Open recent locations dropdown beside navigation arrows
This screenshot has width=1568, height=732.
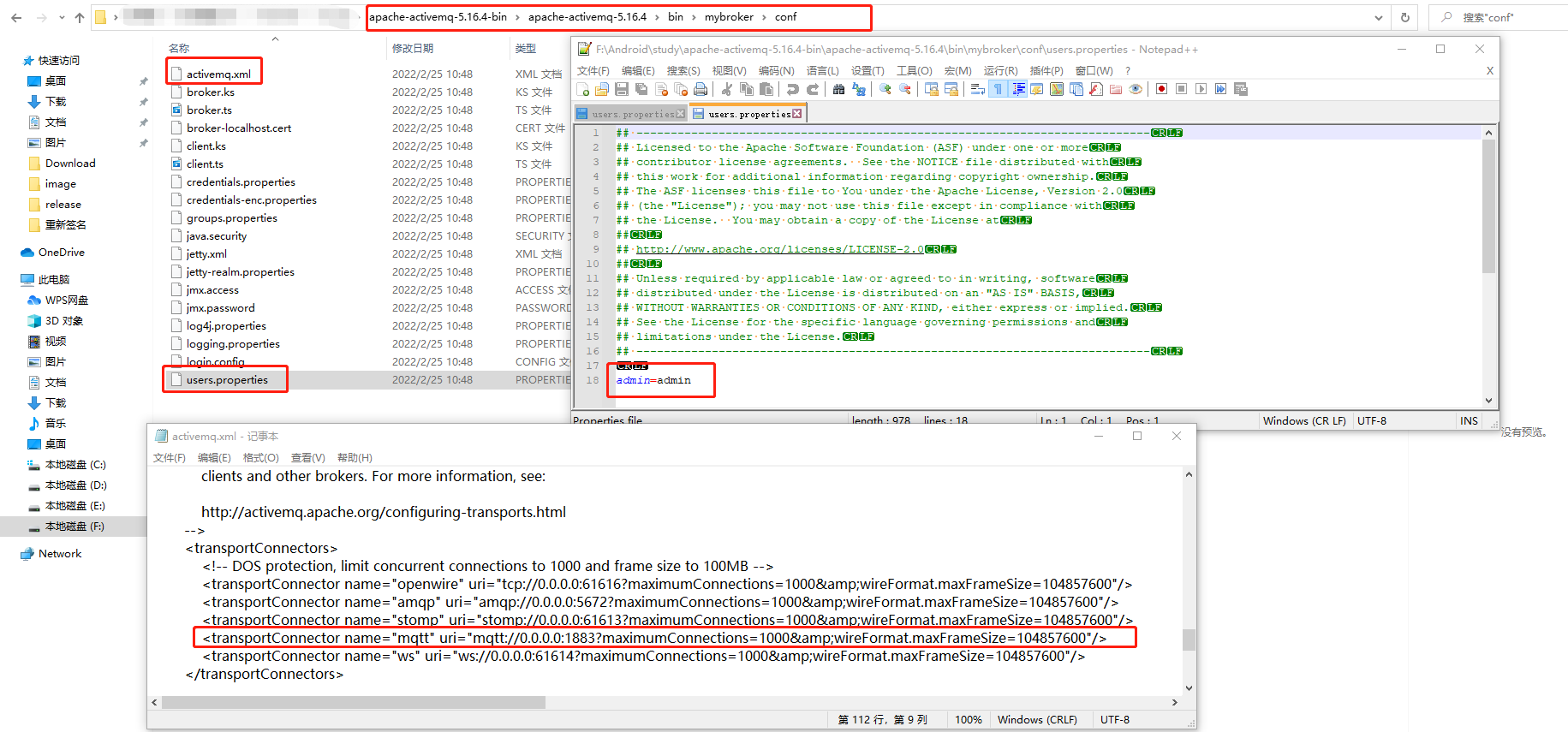pyautogui.click(x=62, y=17)
